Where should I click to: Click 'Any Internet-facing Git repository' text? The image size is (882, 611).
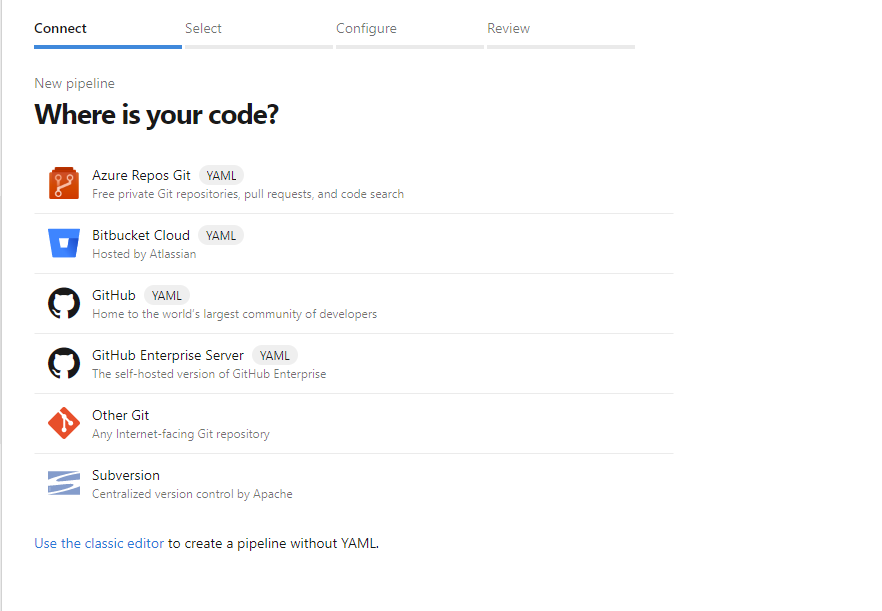pos(181,434)
